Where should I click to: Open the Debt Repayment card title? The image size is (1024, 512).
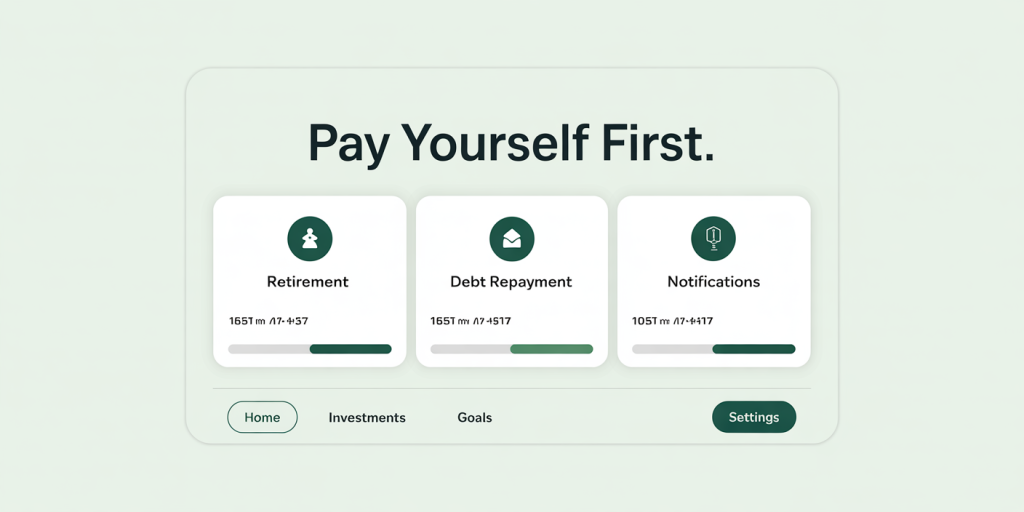511,282
